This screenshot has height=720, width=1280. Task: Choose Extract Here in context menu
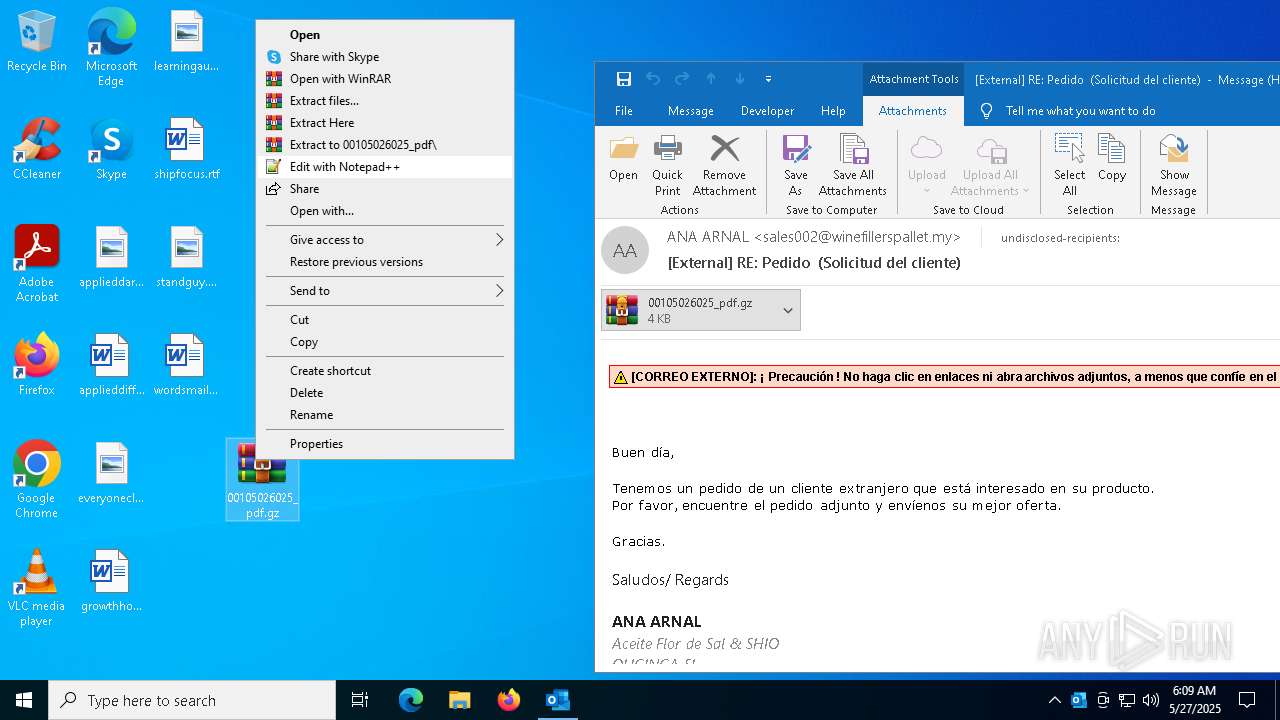[x=385, y=123]
